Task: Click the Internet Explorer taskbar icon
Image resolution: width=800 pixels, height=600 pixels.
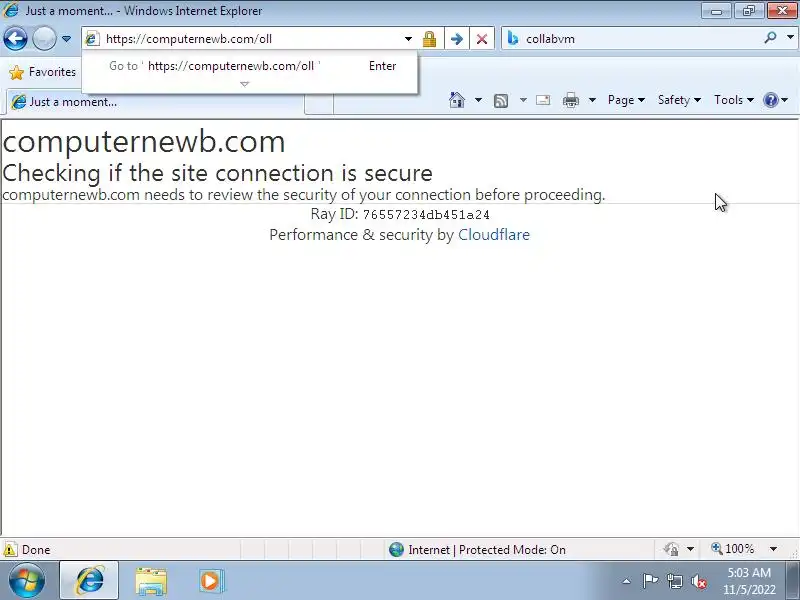Action: (x=89, y=581)
